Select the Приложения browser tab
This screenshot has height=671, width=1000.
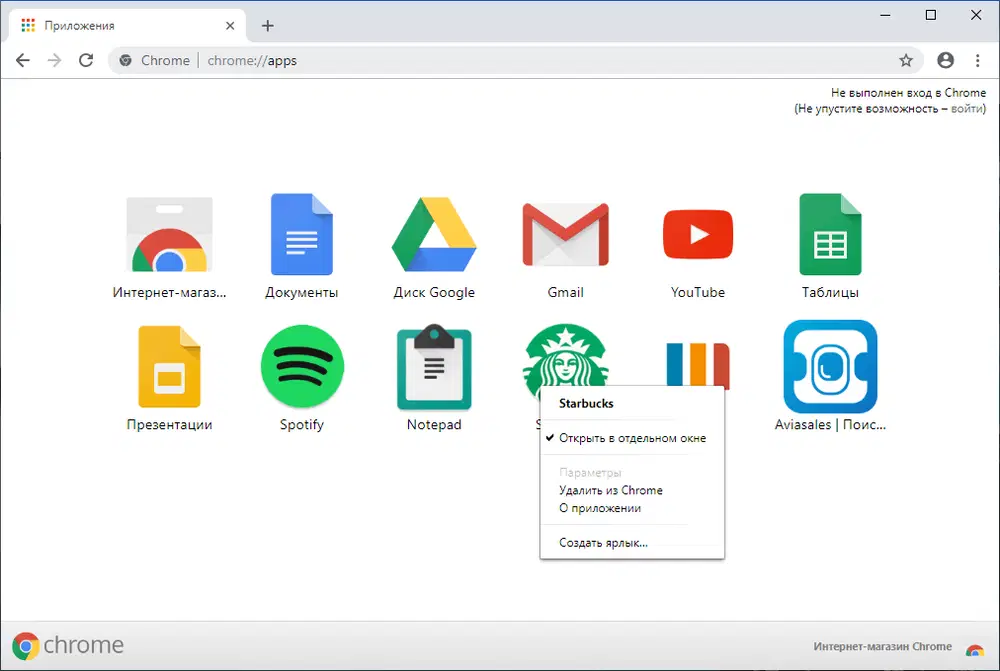[x=127, y=26]
